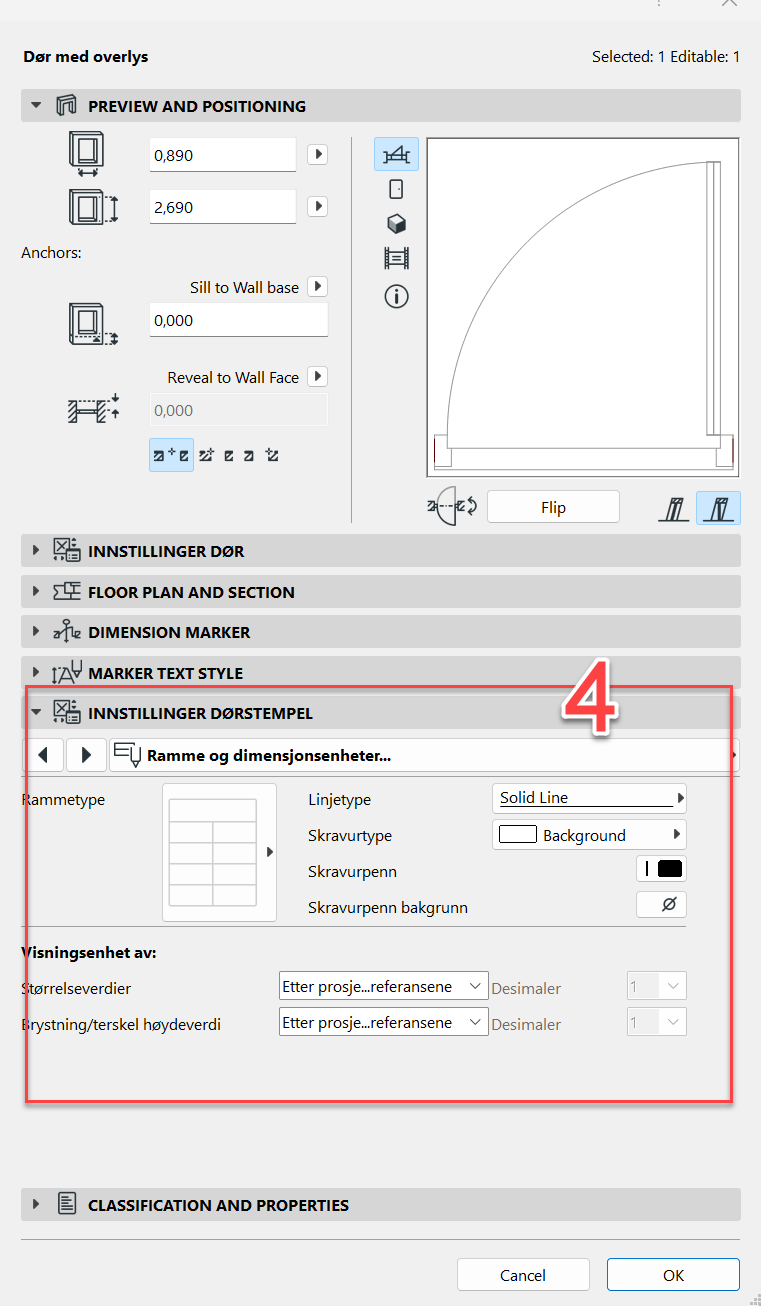This screenshot has width=761, height=1306.
Task: Open the Linjetype Solid Line dropdown
Action: point(589,798)
